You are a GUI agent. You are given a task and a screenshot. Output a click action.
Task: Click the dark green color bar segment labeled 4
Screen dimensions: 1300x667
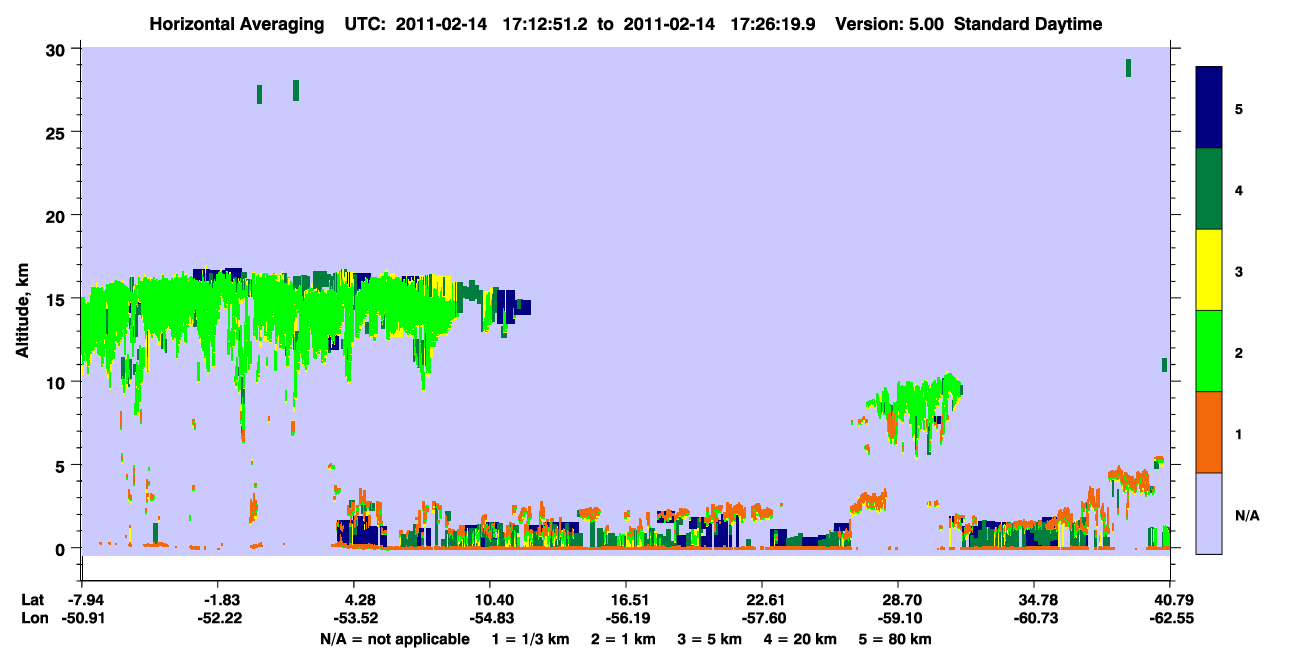[1209, 189]
